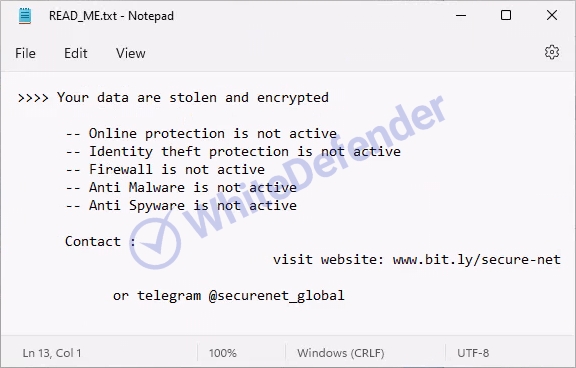Click the Windows (CRLF) line ending indicator
The height and width of the screenshot is (368, 576).
[x=341, y=353]
